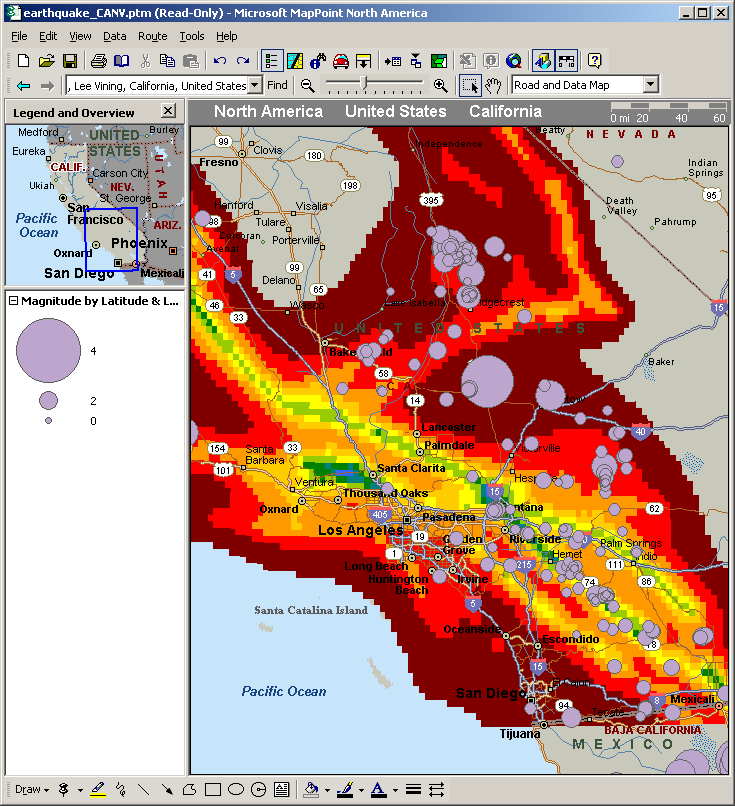
Task: Open the Route Planner car icon
Action: click(341, 61)
